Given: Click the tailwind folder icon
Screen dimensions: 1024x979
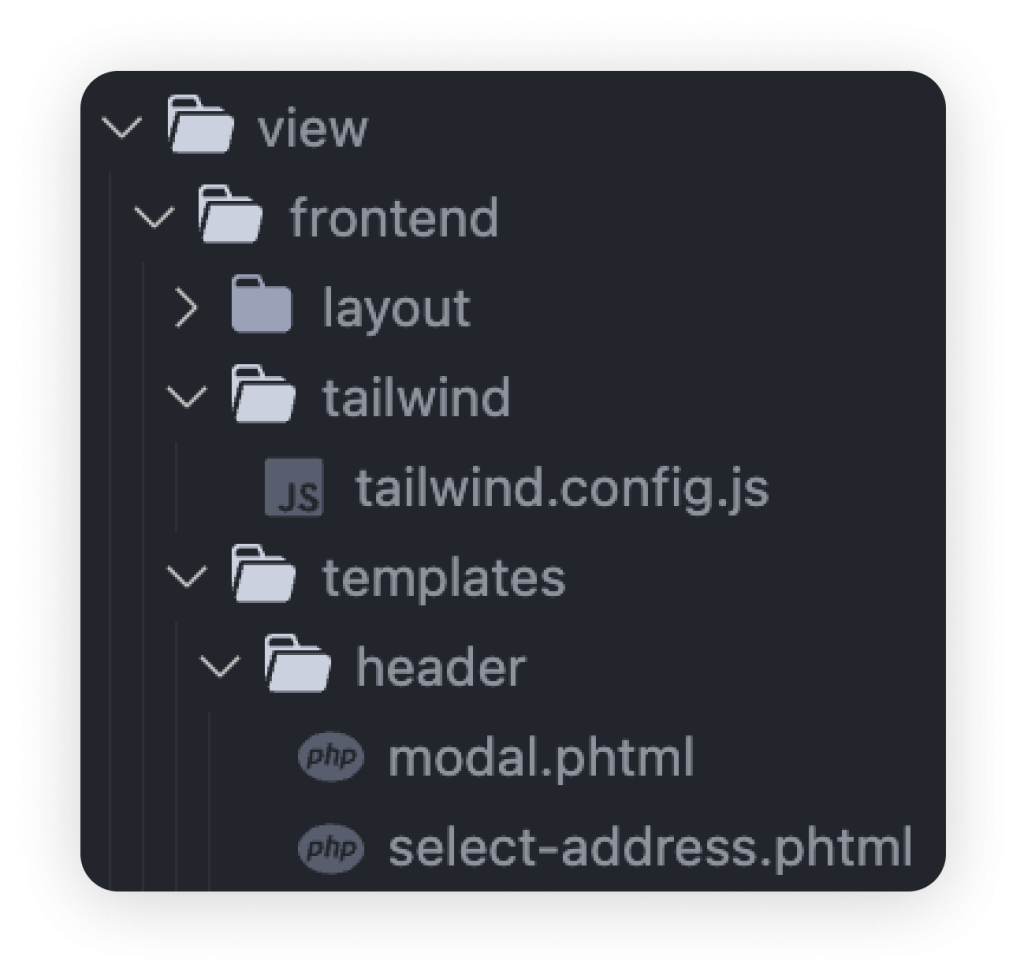Looking at the screenshot, I should tap(263, 394).
